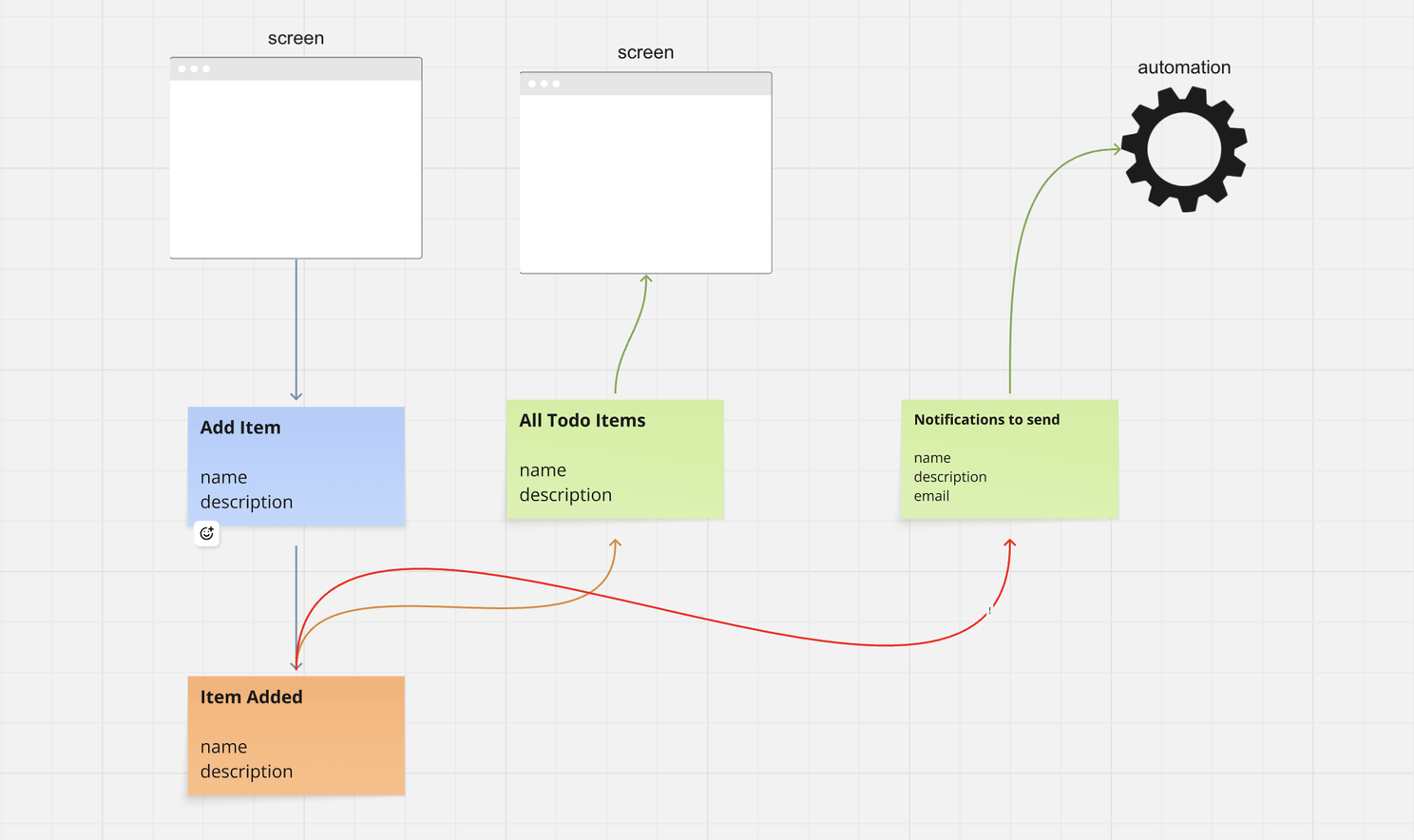The image size is (1414, 840).
Task: Click the 'automation' label above the gear
Action: point(1184,67)
